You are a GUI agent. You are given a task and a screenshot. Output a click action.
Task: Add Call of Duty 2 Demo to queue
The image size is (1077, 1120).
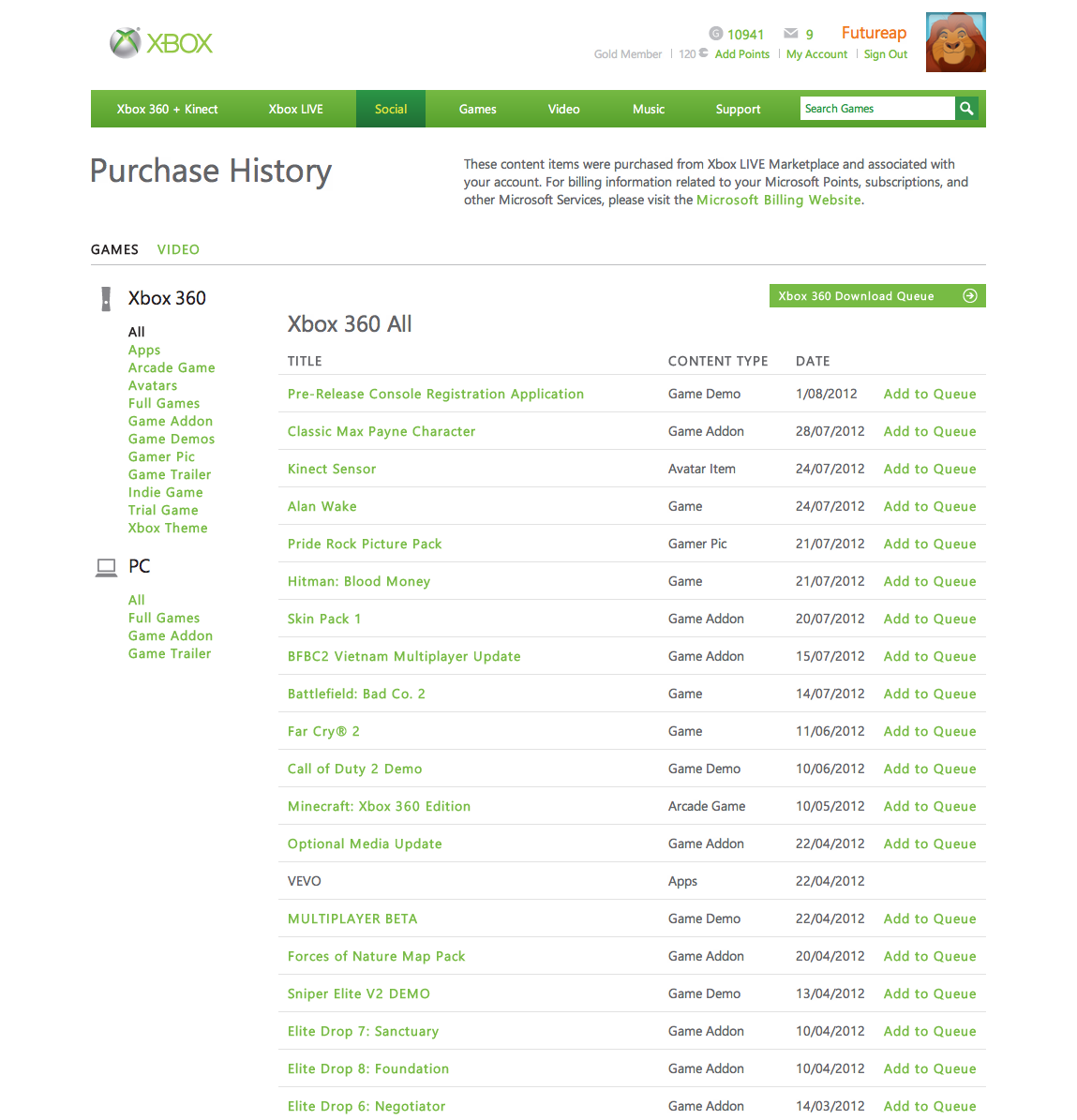(x=930, y=769)
